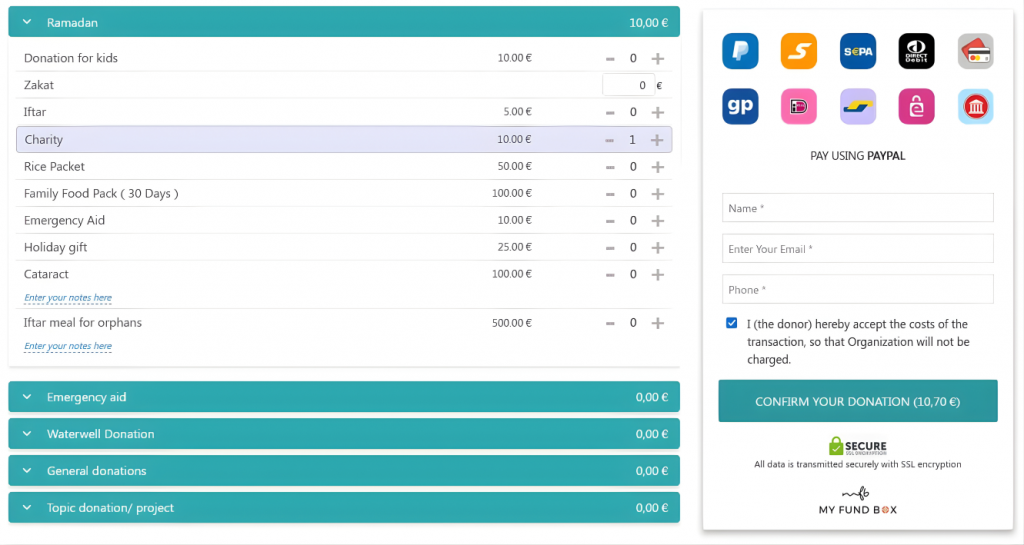Select PayPal as payment method
This screenshot has height=545, width=1024.
740,51
